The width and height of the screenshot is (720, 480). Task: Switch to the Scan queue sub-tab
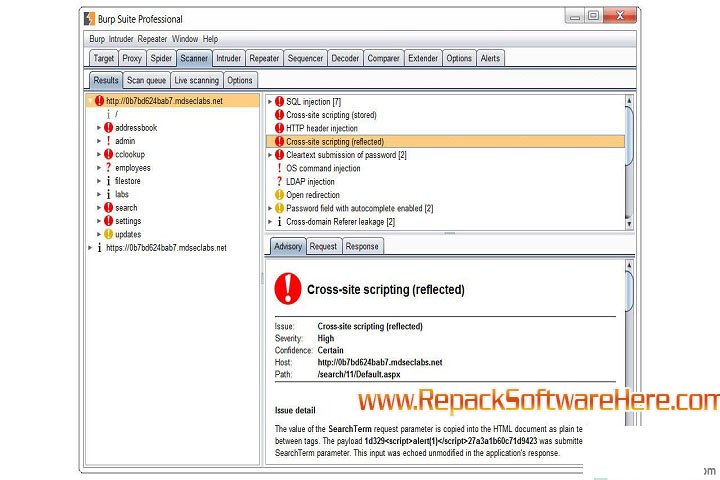click(x=146, y=80)
